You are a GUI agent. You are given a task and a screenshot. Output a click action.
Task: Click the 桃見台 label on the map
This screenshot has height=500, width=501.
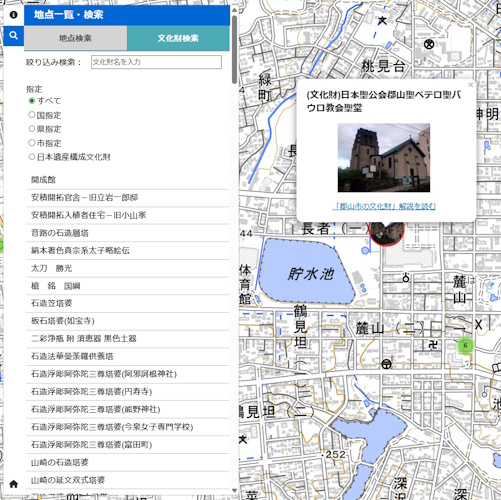383,66
